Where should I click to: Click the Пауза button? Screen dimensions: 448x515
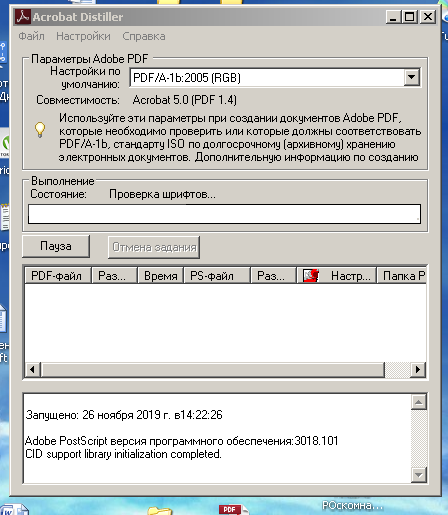pos(56,246)
